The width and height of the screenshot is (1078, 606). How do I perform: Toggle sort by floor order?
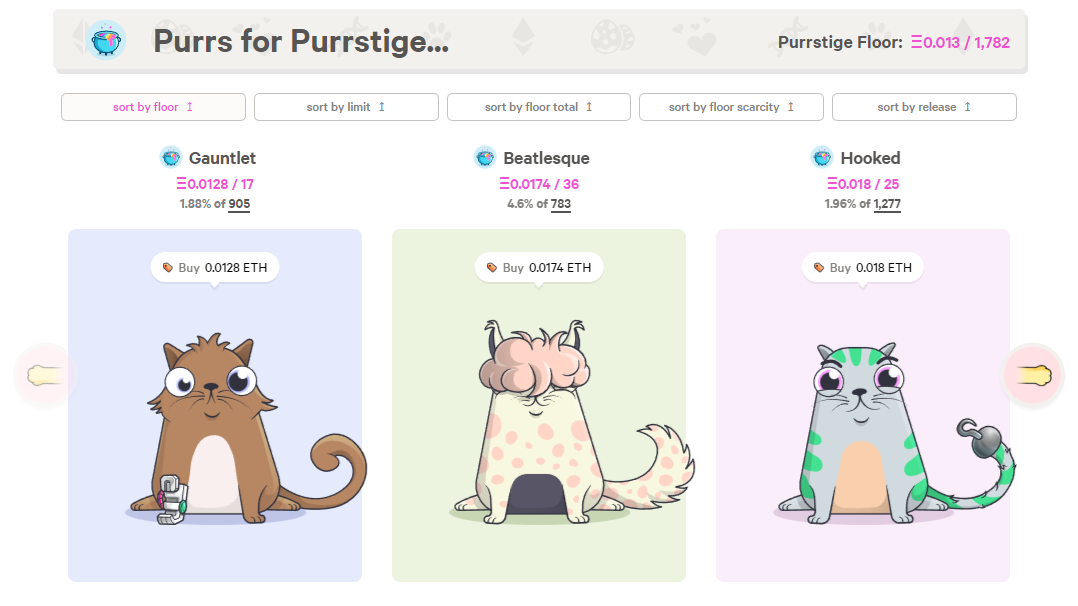point(153,107)
